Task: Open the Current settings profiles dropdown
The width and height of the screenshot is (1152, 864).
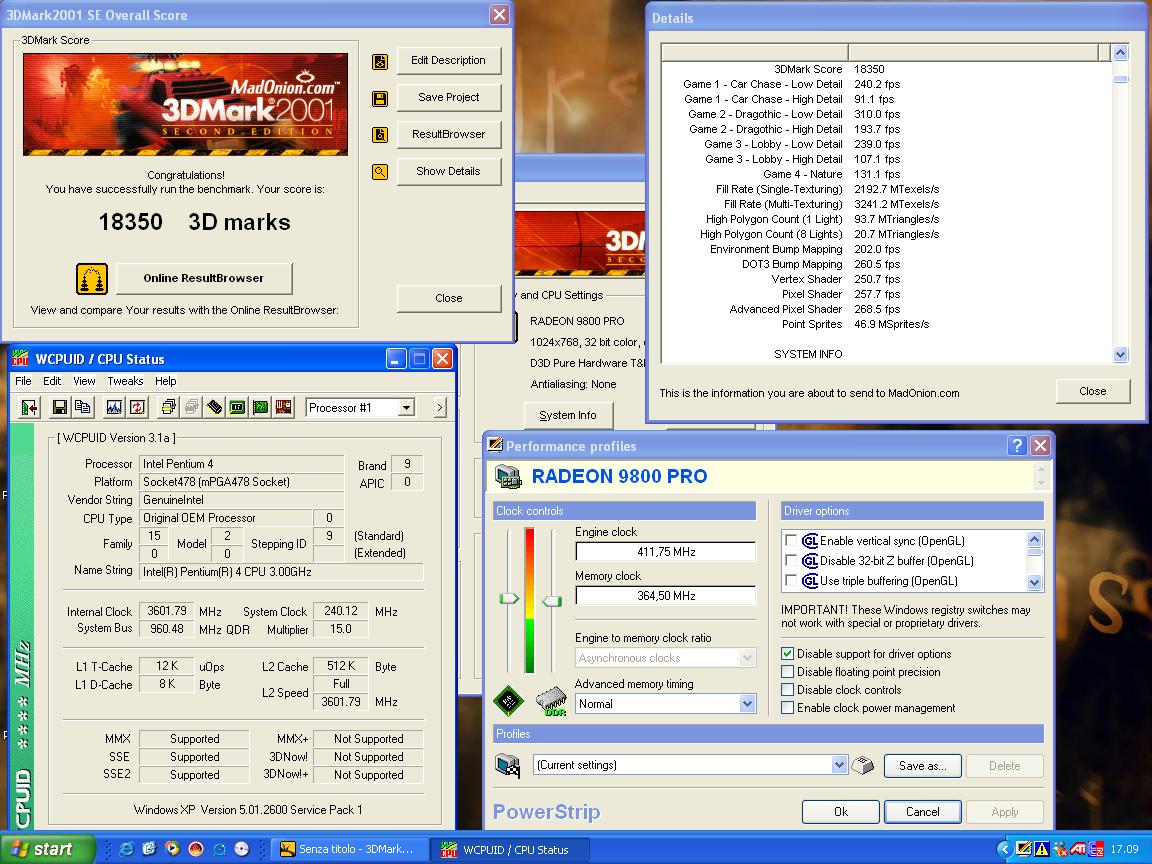Action: click(x=839, y=765)
